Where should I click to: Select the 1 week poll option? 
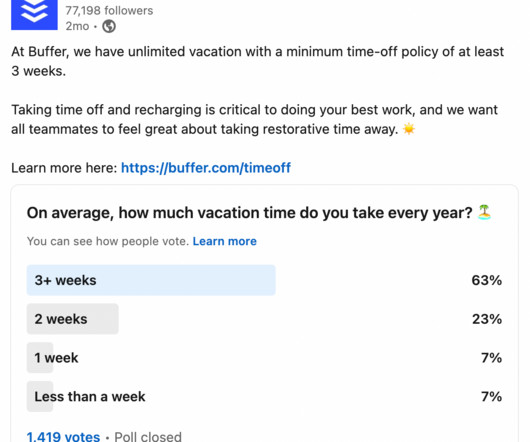point(264,358)
